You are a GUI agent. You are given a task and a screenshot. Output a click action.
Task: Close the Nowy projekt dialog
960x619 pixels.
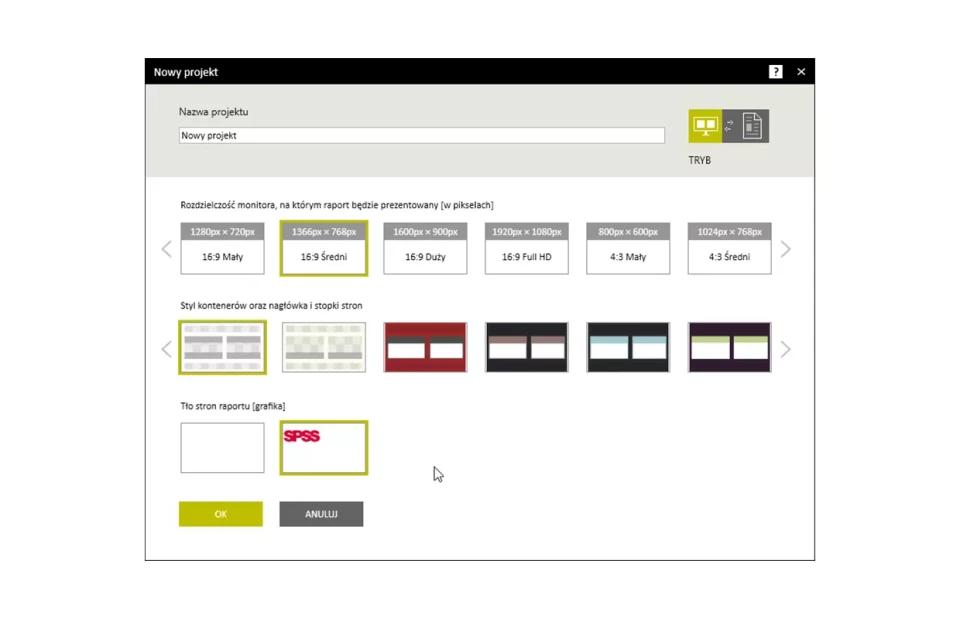tap(801, 72)
